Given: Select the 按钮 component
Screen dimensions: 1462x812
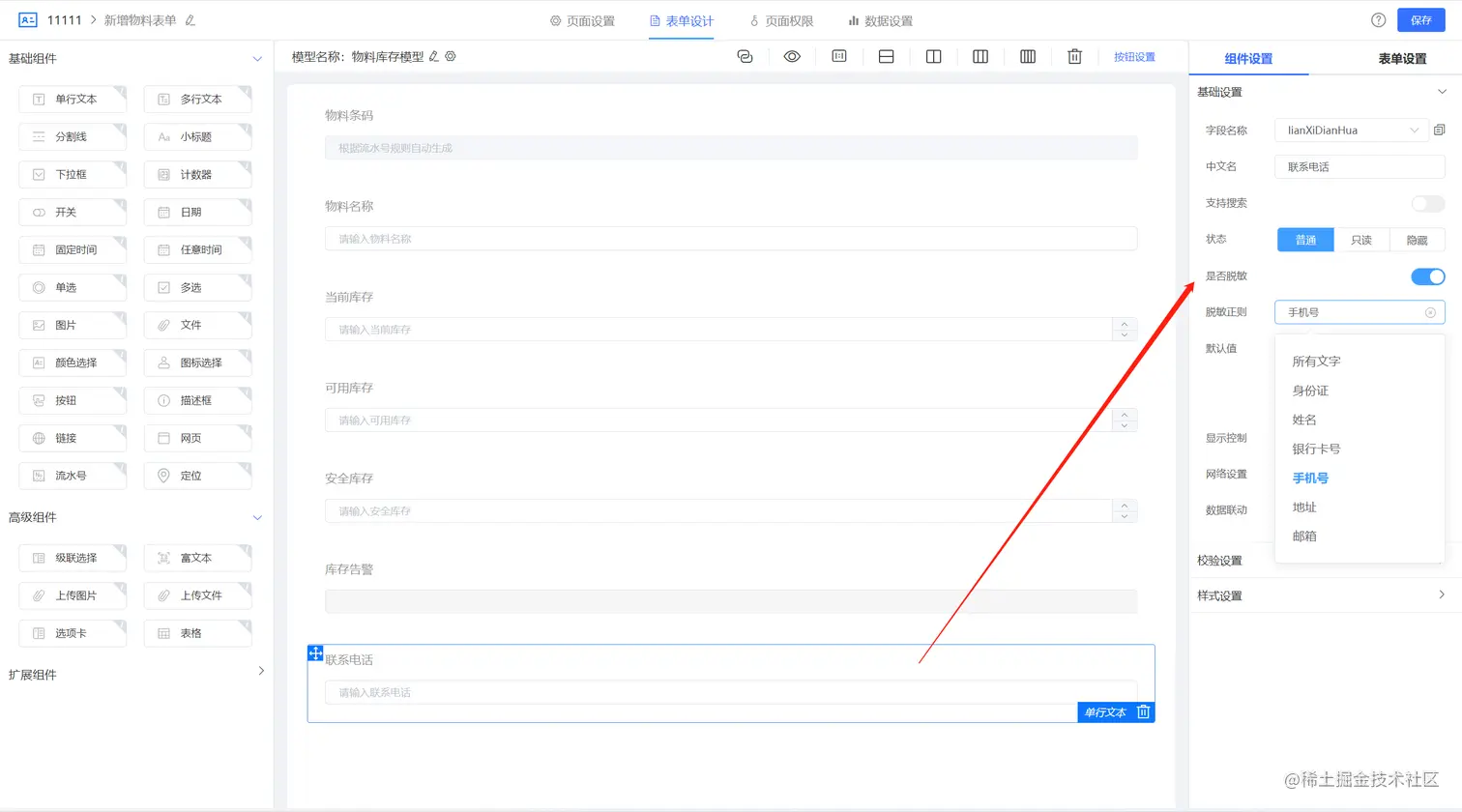Looking at the screenshot, I should [x=73, y=401].
